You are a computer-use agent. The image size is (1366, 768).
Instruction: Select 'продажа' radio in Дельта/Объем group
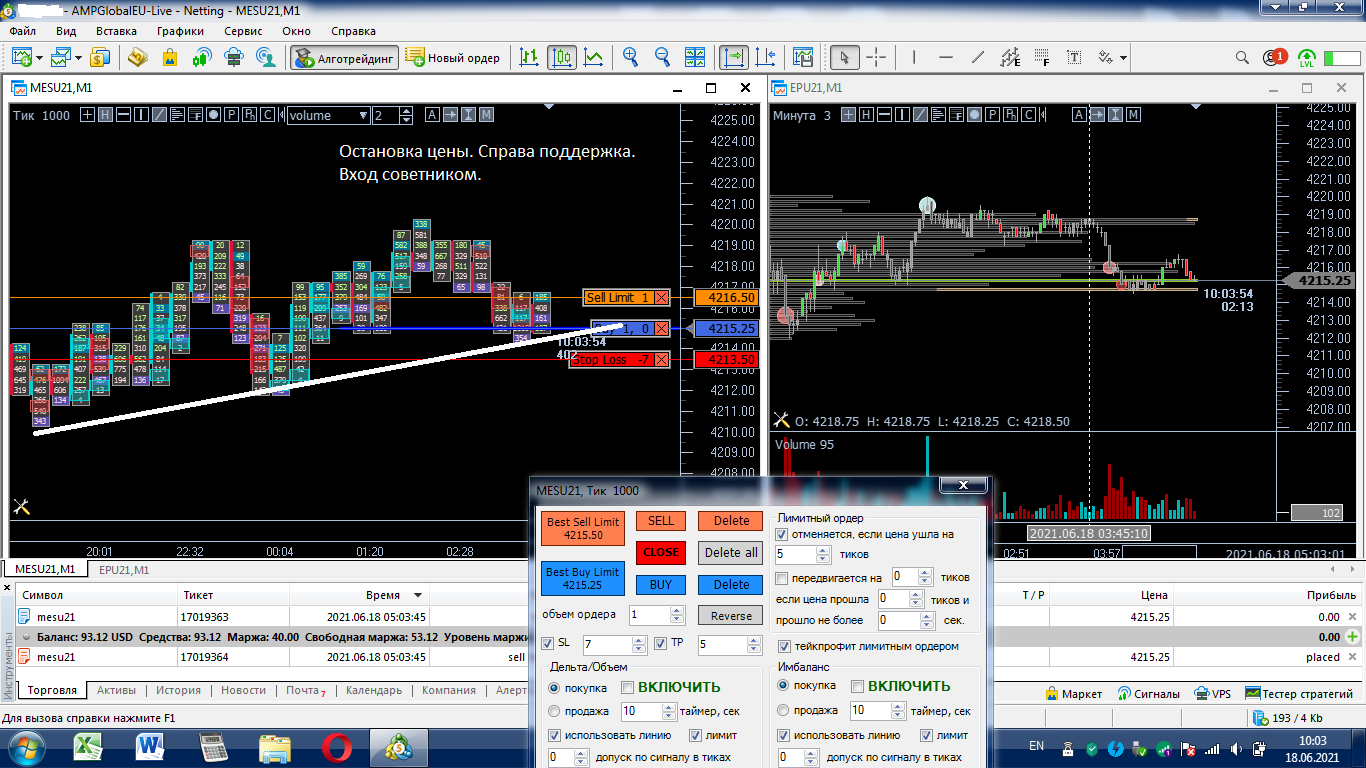(x=554, y=711)
